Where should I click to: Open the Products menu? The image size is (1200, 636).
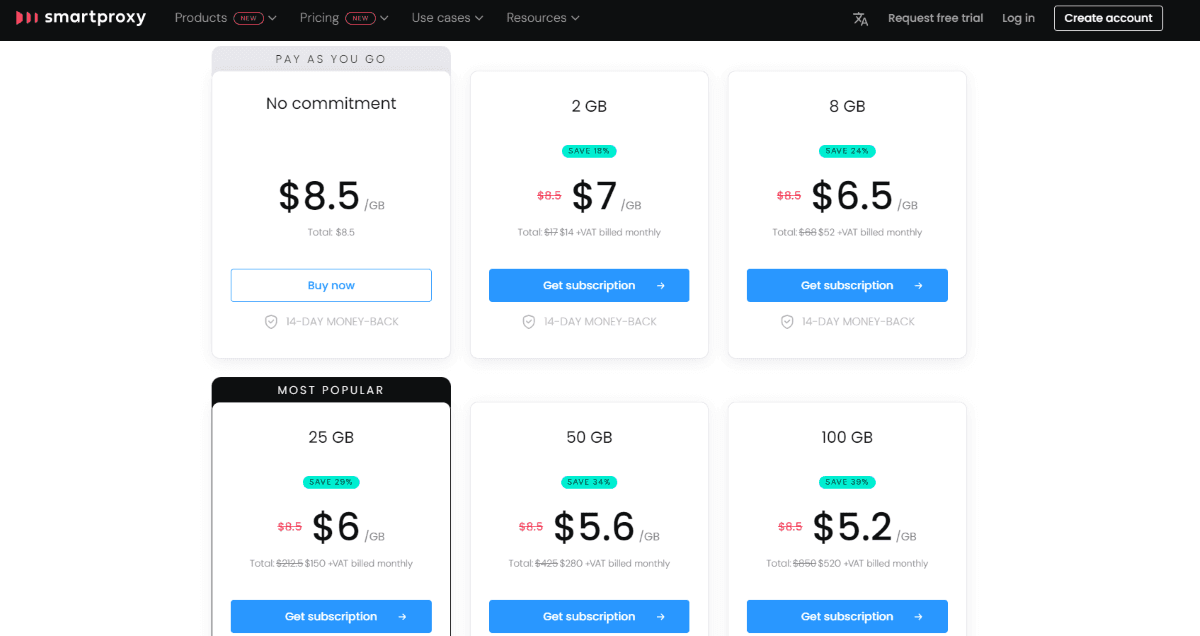pyautogui.click(x=201, y=18)
